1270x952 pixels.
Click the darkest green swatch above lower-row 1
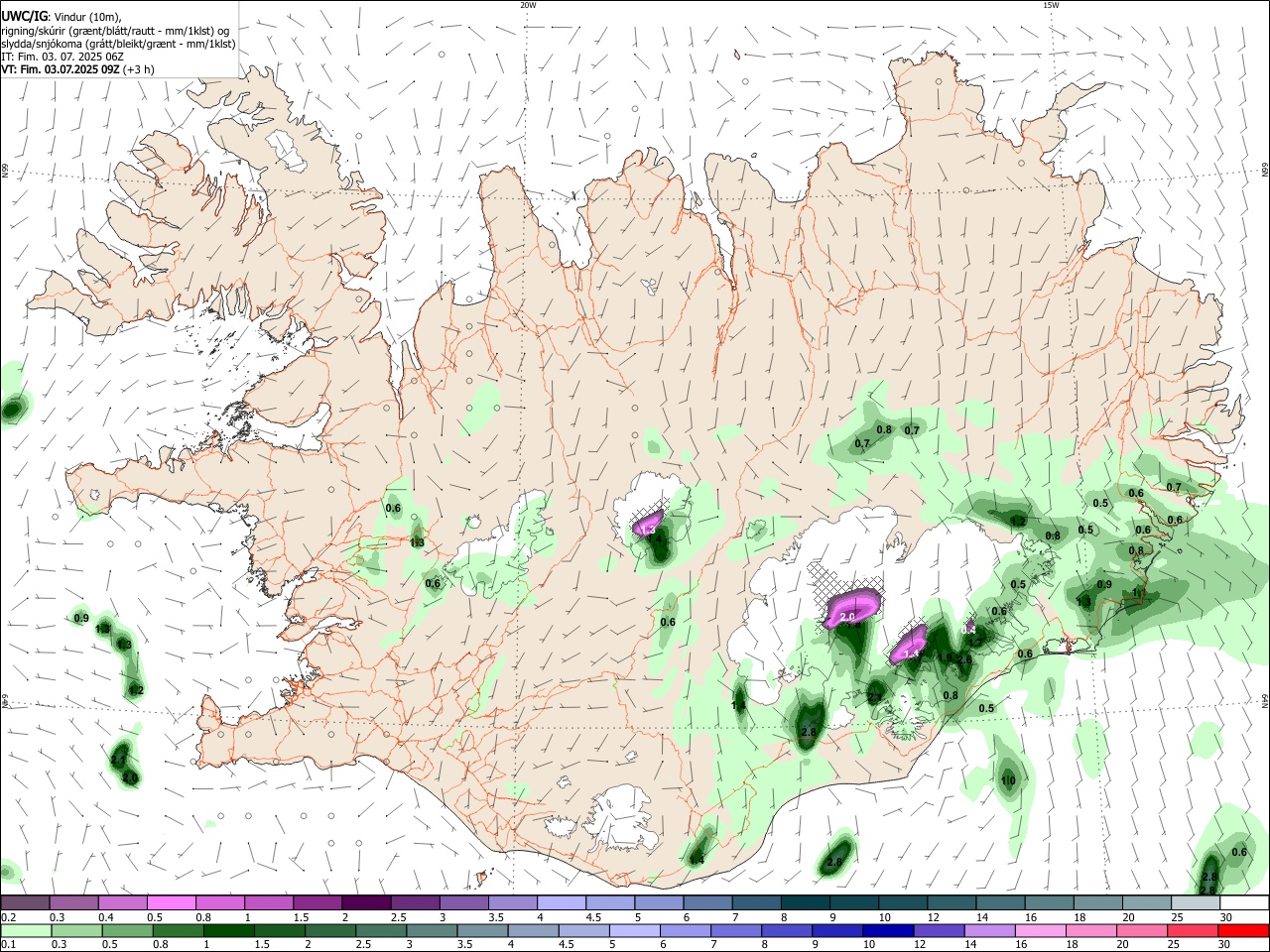coord(228,930)
